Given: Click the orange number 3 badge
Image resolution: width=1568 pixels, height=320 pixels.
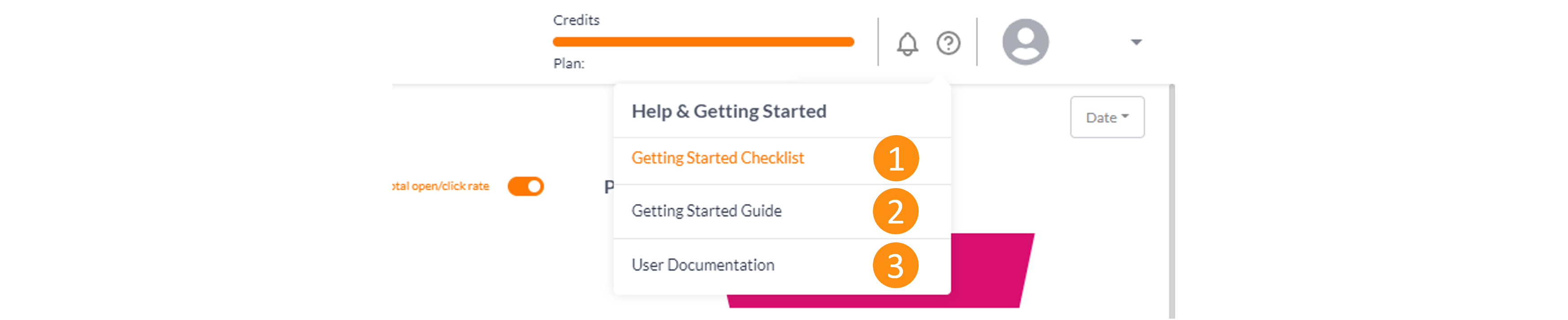Looking at the screenshot, I should pos(895,265).
